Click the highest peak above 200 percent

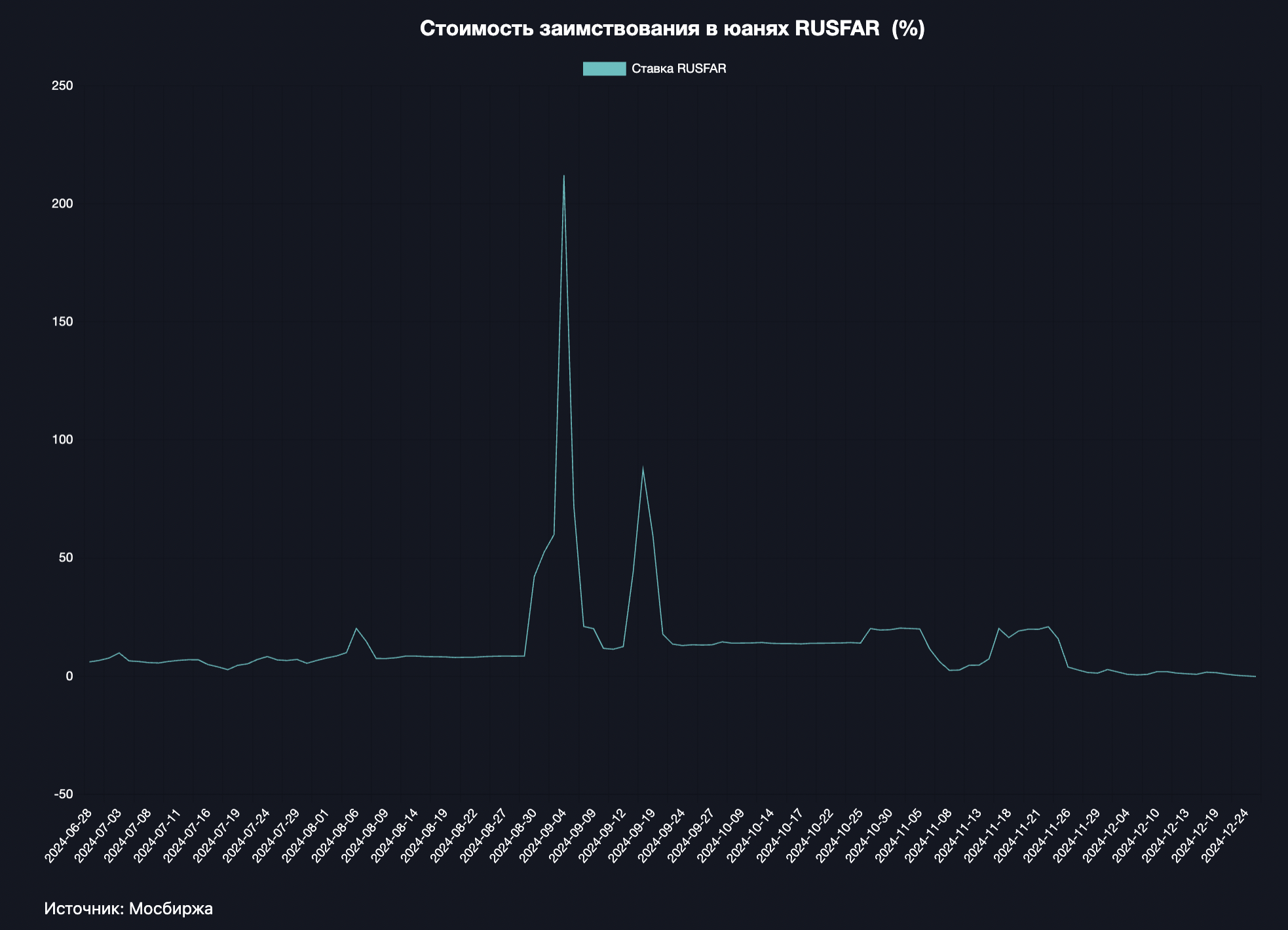[x=563, y=176]
